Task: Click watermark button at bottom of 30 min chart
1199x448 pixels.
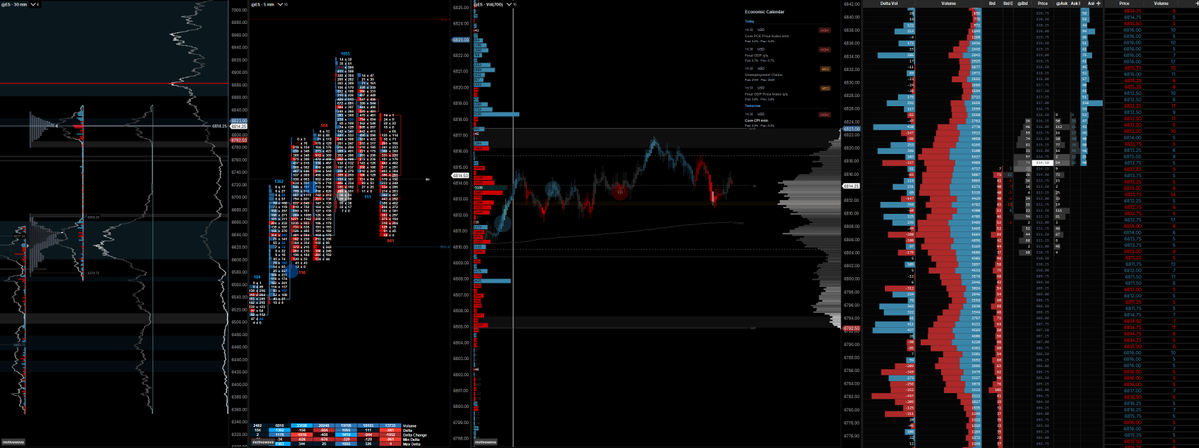Action: pos(13,442)
